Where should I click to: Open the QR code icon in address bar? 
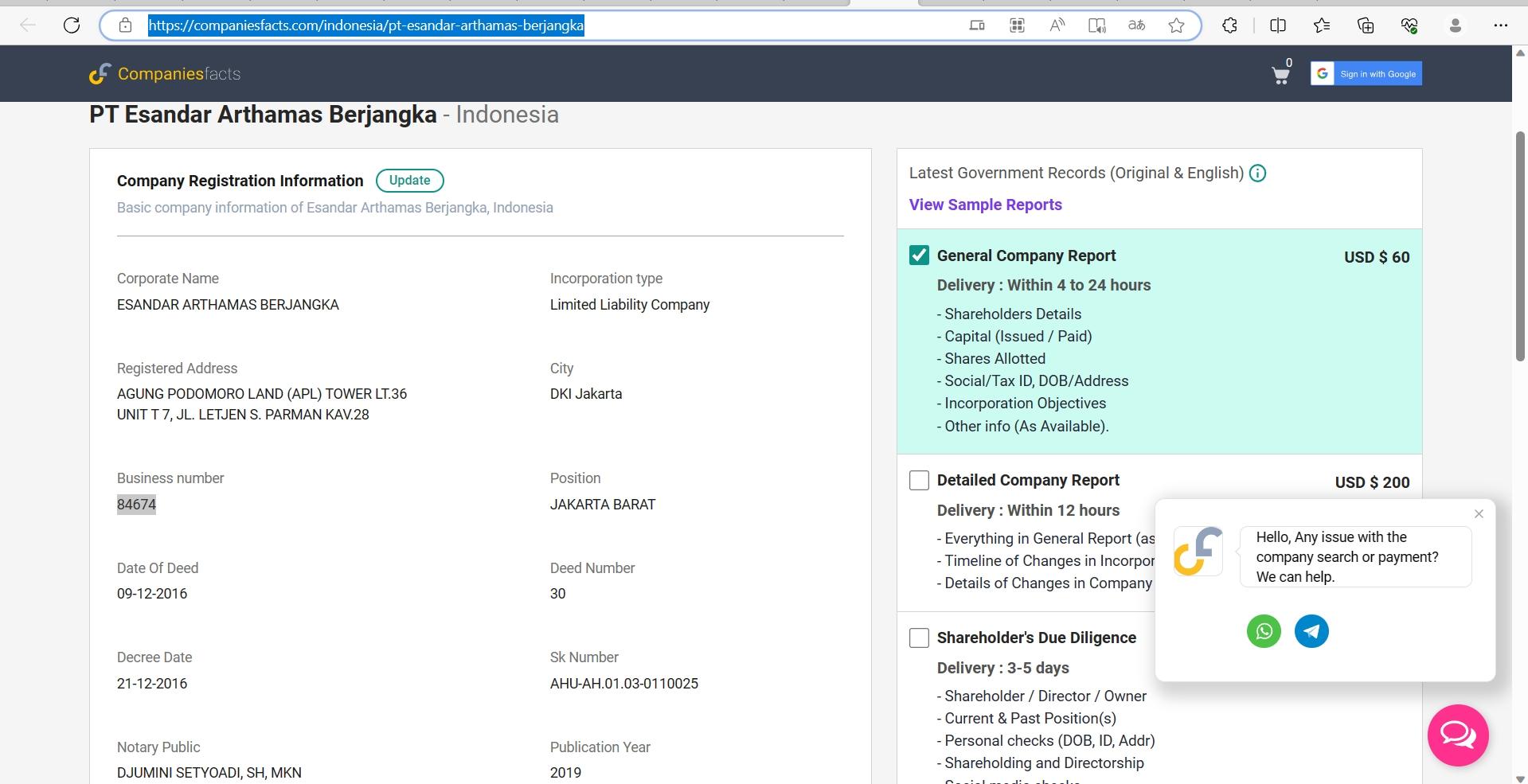coord(1017,25)
